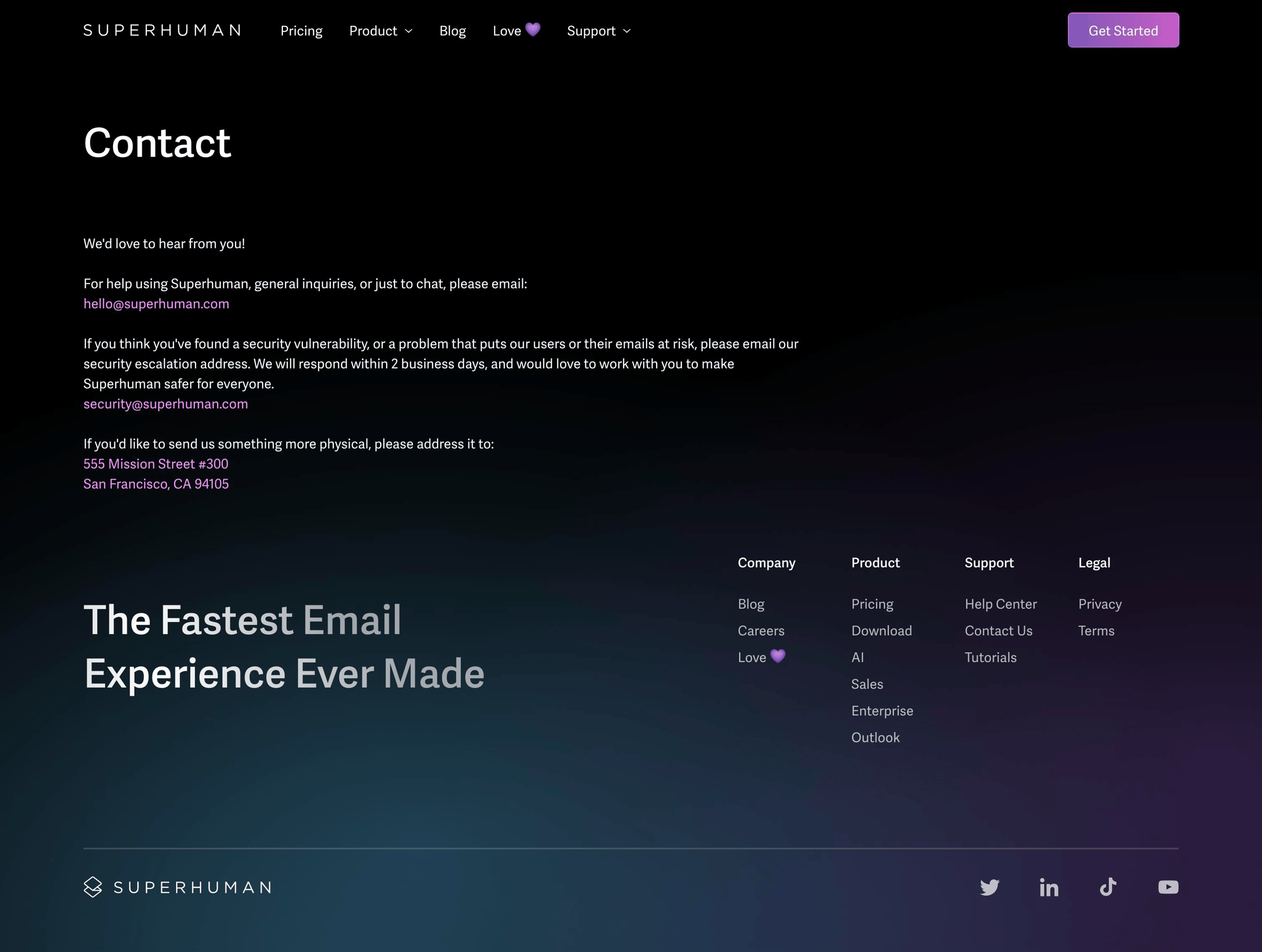Image resolution: width=1262 pixels, height=952 pixels.
Task: Go to Pricing in the top navigation
Action: [301, 31]
